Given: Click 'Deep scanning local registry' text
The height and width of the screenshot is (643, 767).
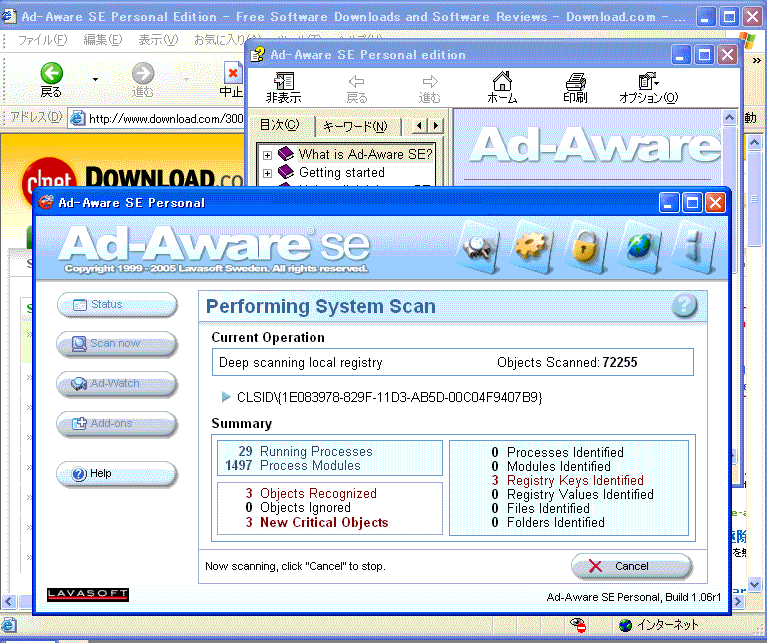Looking at the screenshot, I should 300,362.
